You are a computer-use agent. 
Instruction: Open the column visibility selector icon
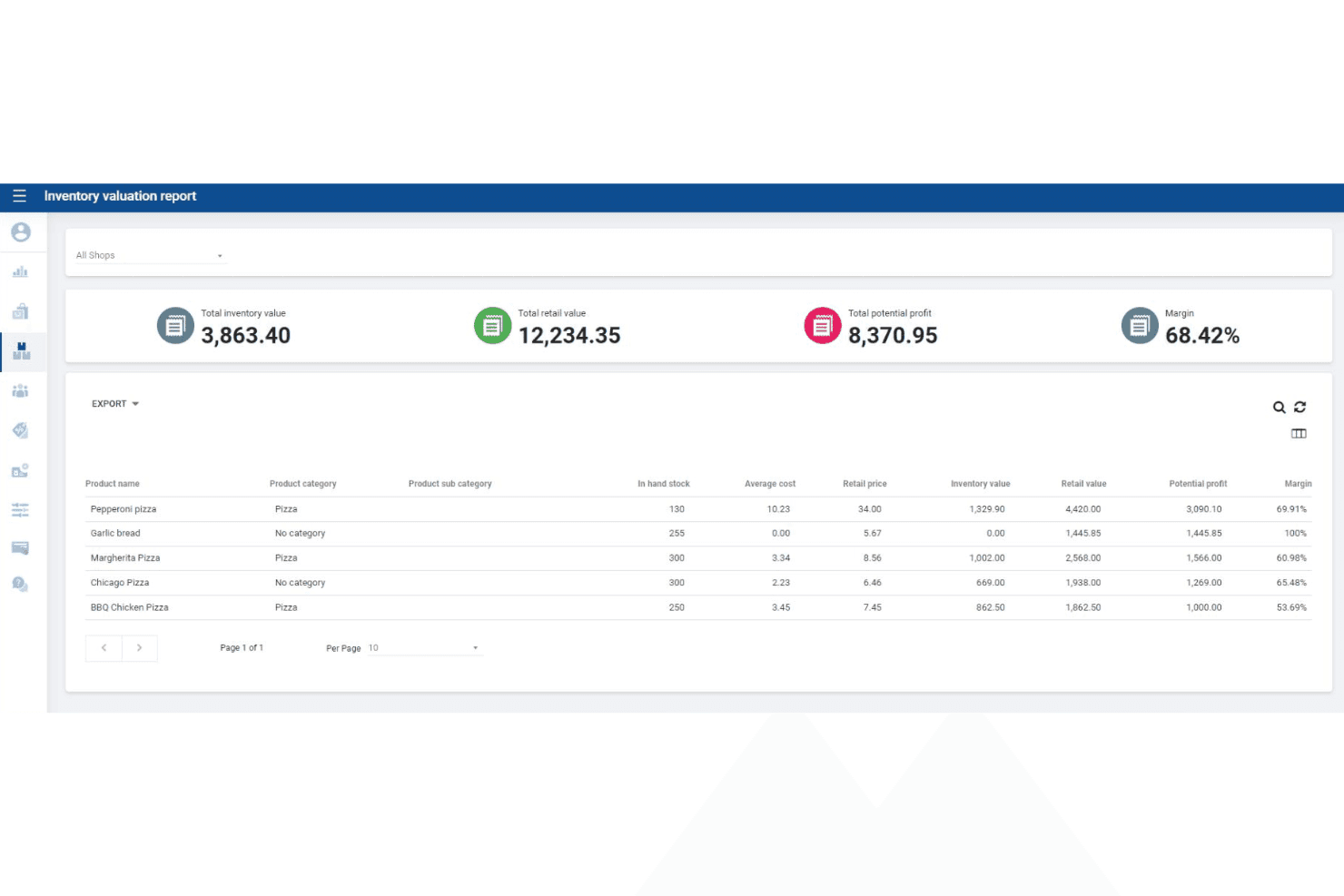point(1299,434)
